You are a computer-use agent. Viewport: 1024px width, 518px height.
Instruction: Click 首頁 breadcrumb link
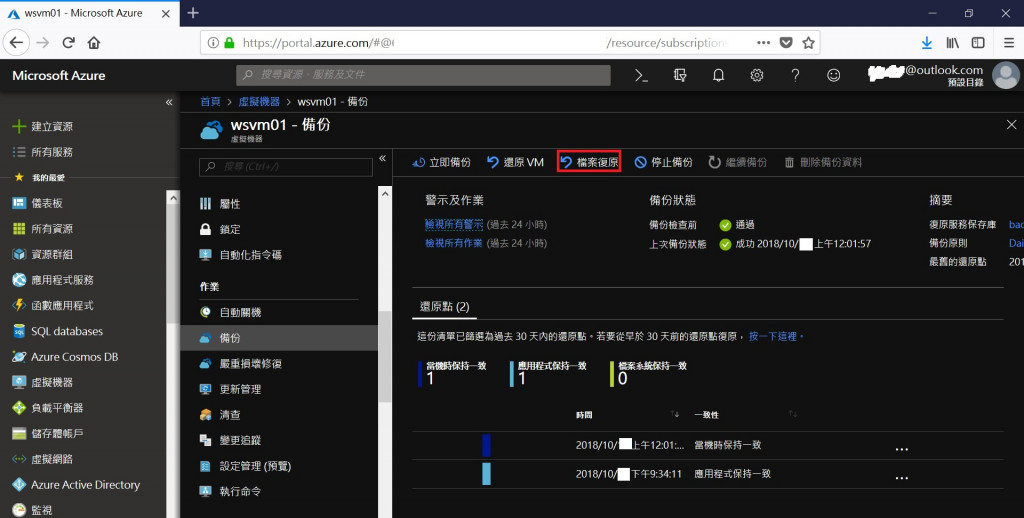(x=210, y=102)
